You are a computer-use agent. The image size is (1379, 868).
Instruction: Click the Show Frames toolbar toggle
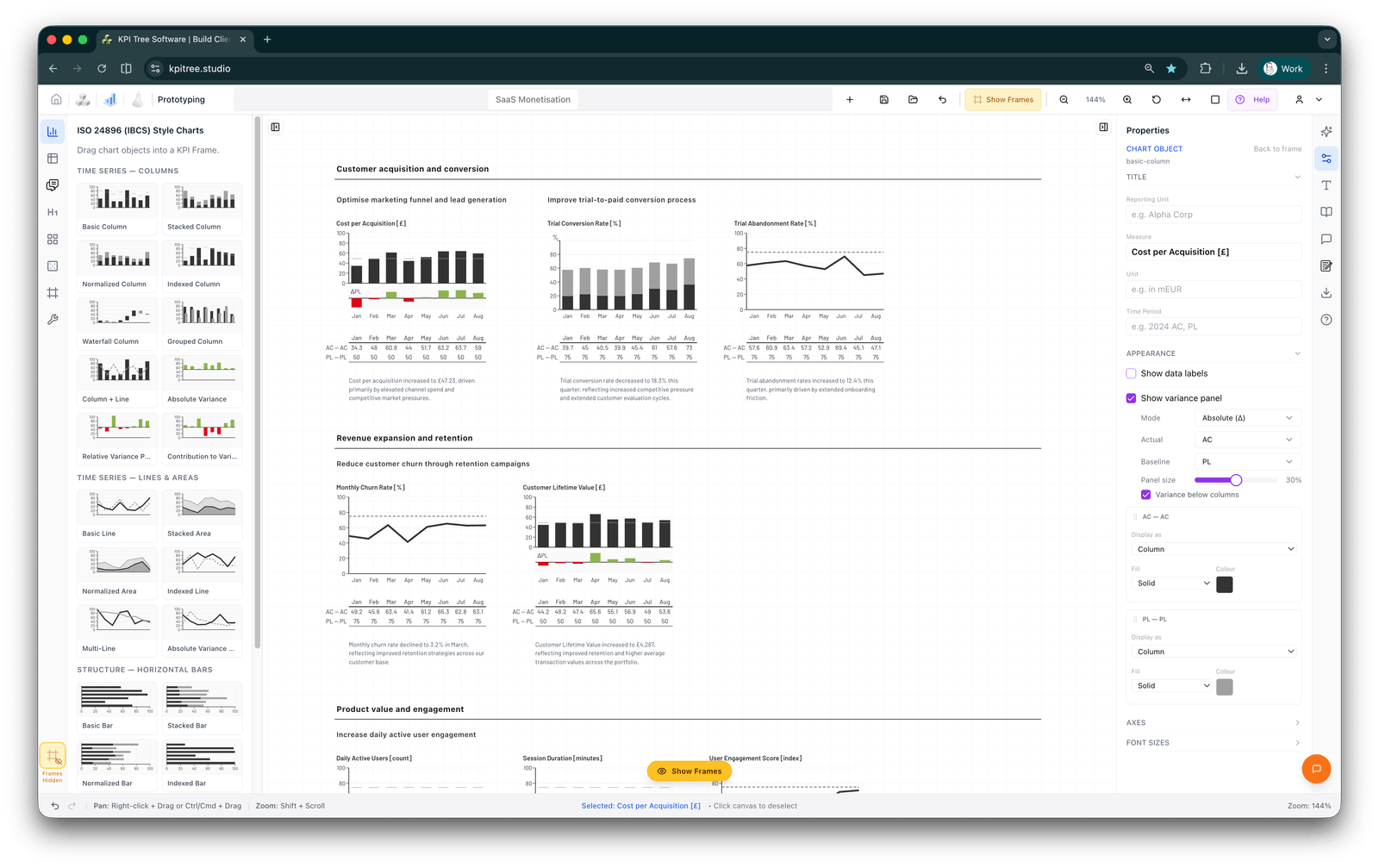1003,99
